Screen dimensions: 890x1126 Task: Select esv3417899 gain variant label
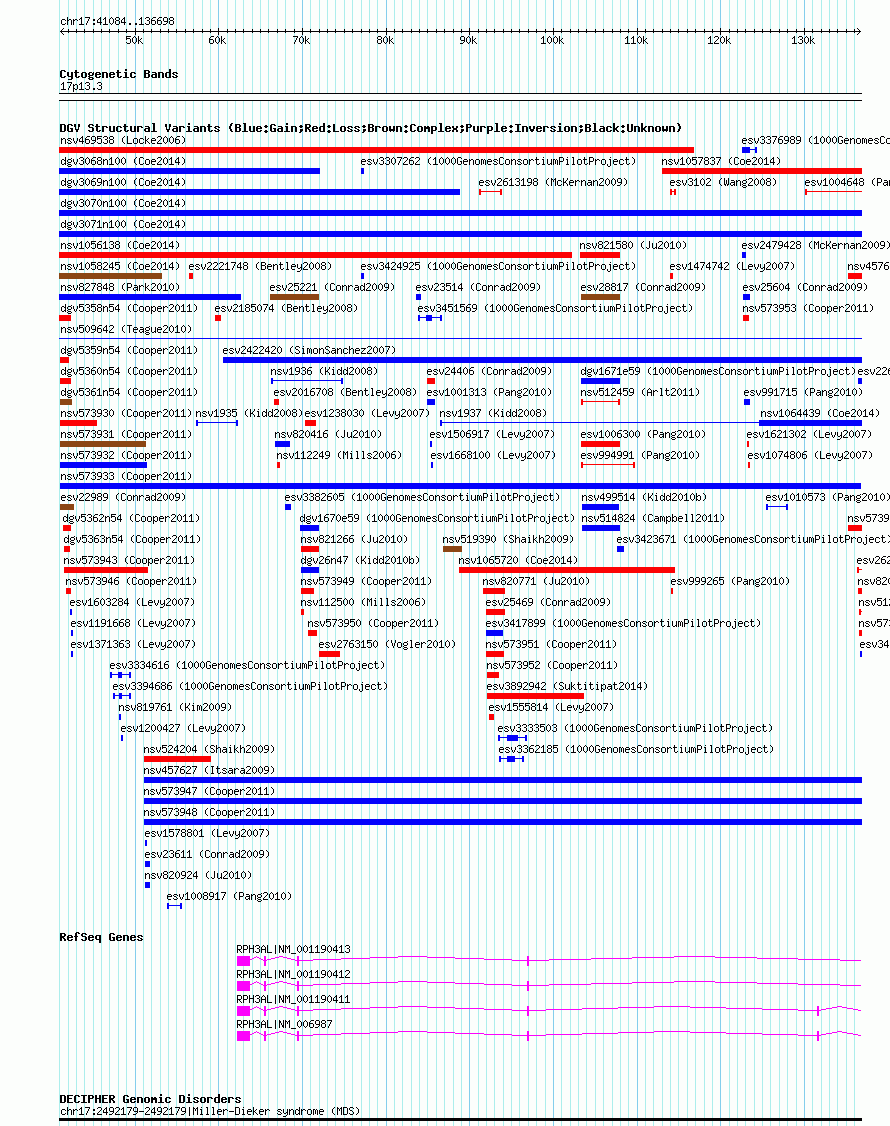(623, 623)
